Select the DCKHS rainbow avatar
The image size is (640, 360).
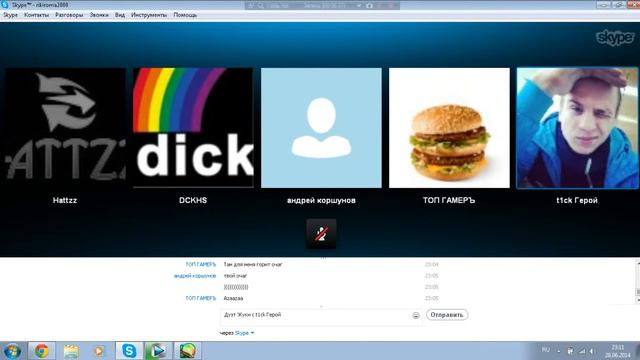click(193, 128)
